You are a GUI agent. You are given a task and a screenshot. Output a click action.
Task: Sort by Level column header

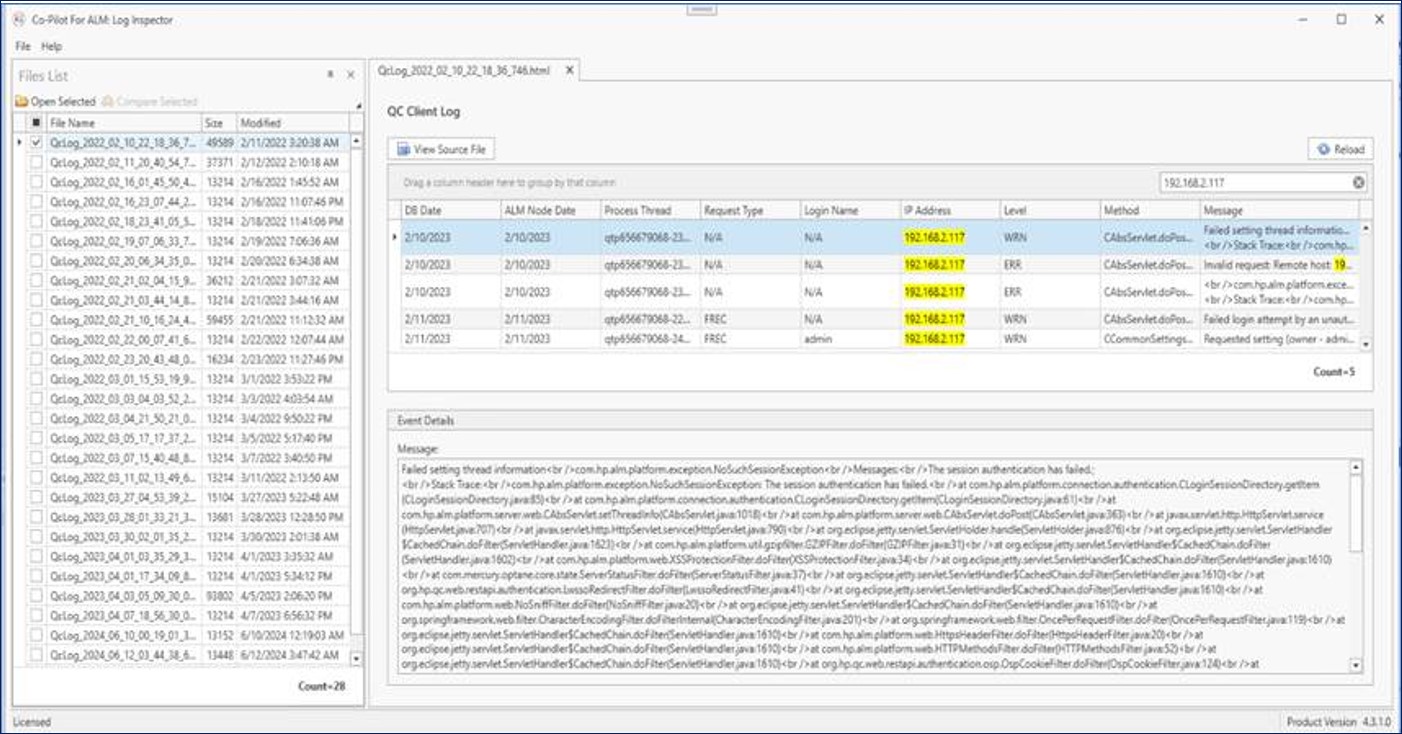(1049, 211)
